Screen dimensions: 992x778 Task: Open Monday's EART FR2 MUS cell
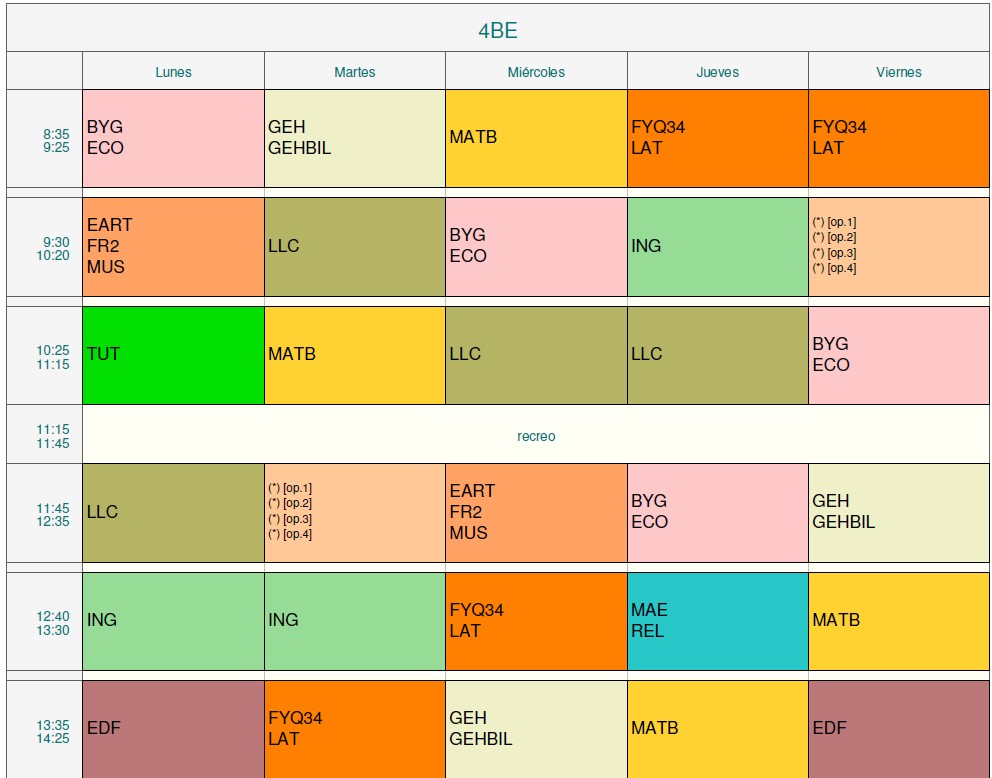173,247
